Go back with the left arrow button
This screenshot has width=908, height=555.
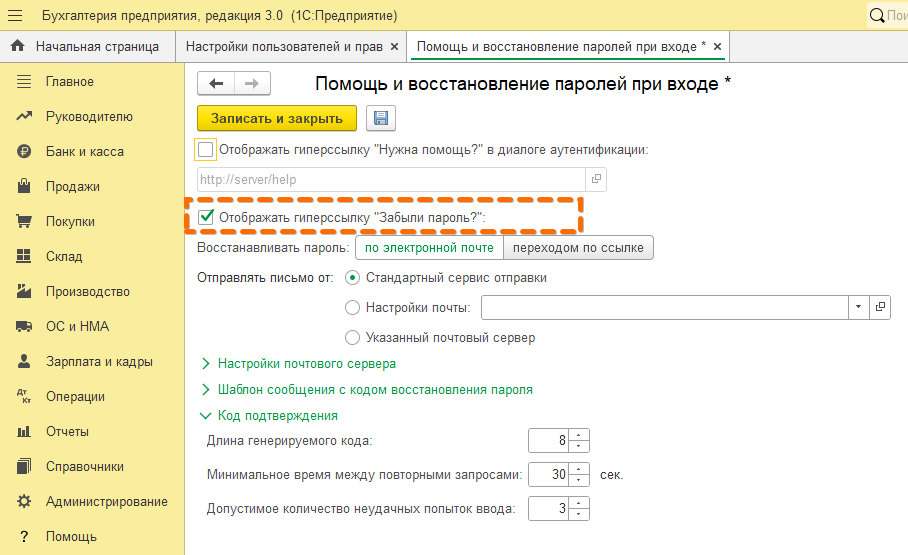pyautogui.click(x=216, y=83)
